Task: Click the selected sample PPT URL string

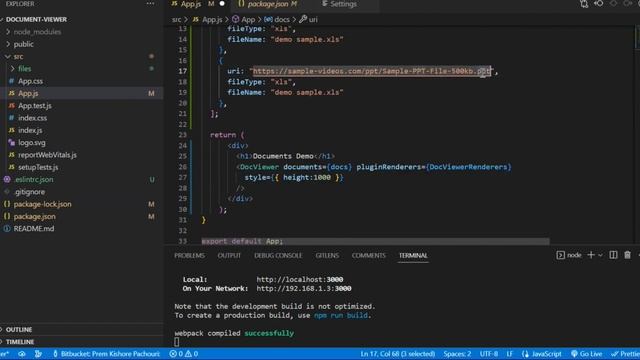Action: click(371, 71)
